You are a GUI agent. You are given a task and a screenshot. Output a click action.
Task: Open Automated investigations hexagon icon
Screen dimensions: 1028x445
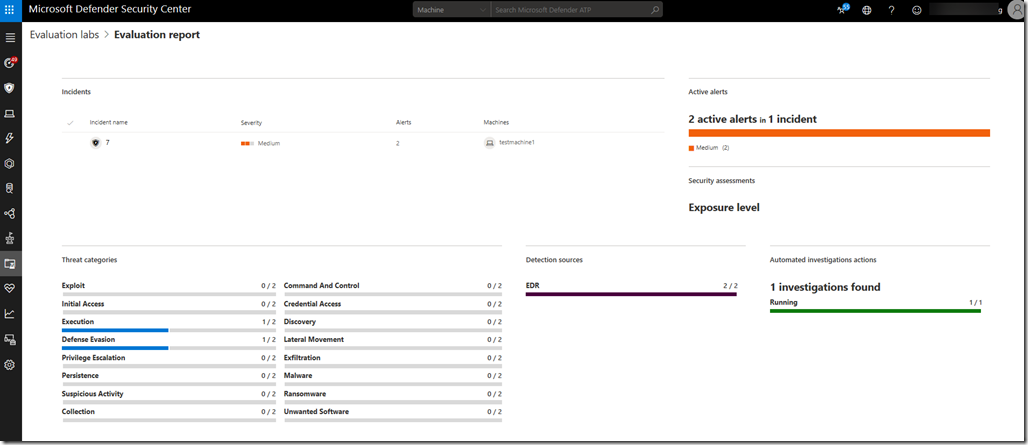point(10,163)
